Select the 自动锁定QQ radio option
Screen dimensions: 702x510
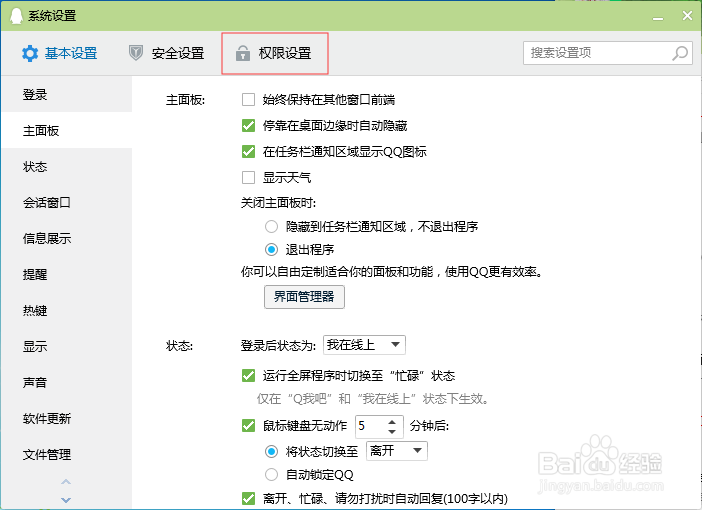click(x=271, y=474)
